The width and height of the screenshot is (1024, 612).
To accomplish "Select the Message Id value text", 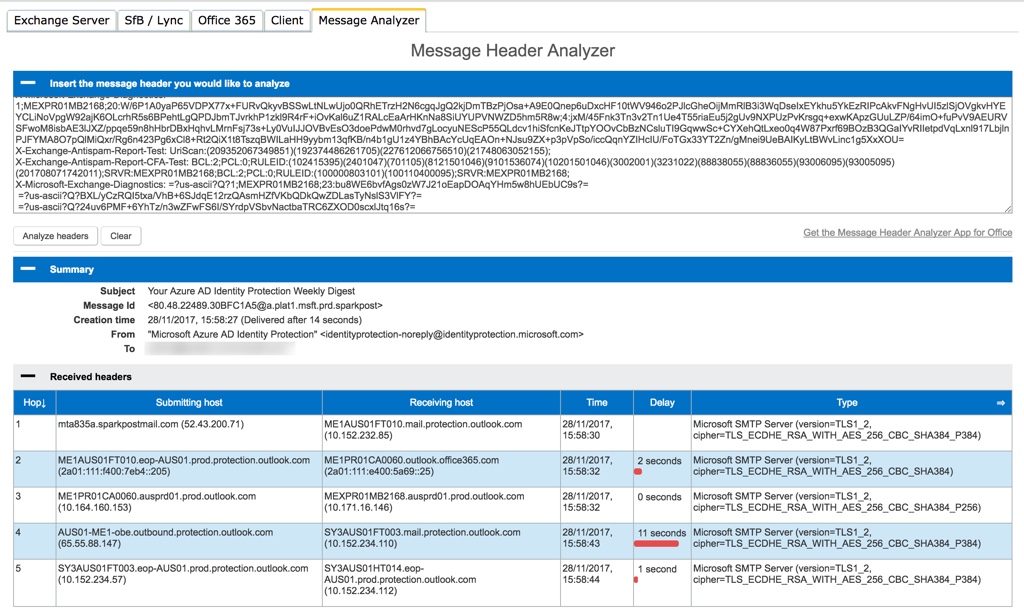I will 265,306.
